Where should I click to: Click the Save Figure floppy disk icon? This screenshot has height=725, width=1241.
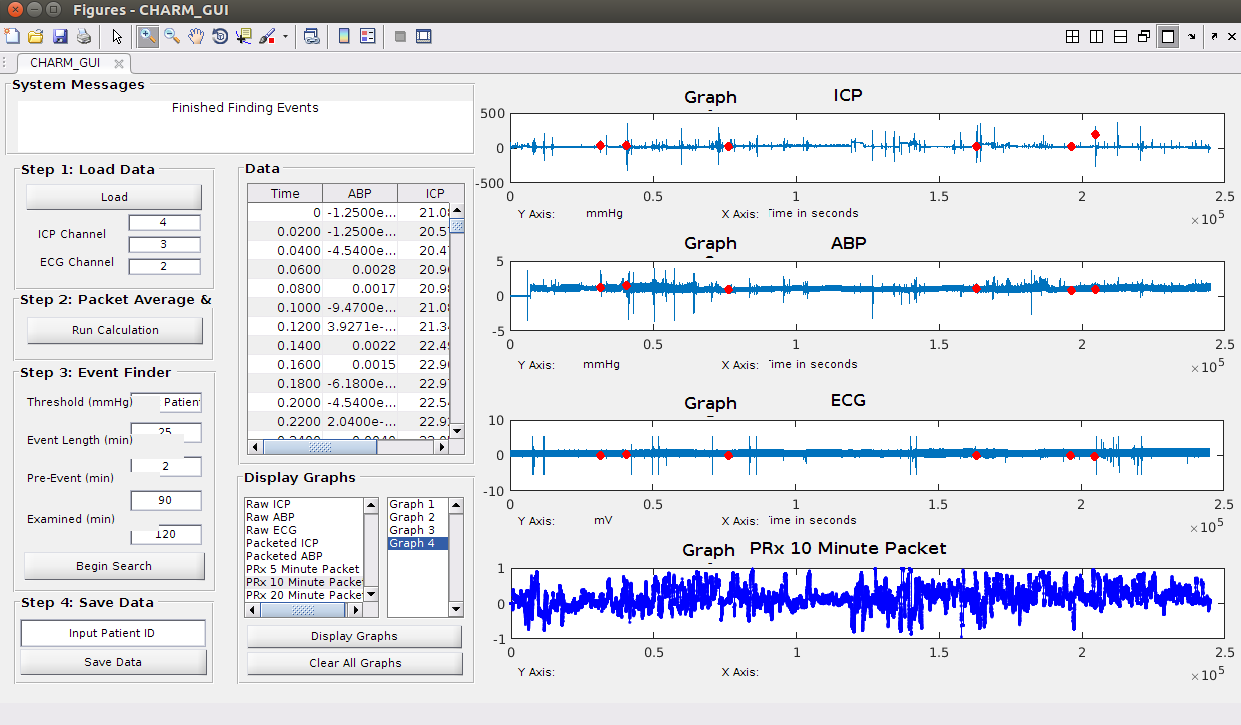point(60,37)
